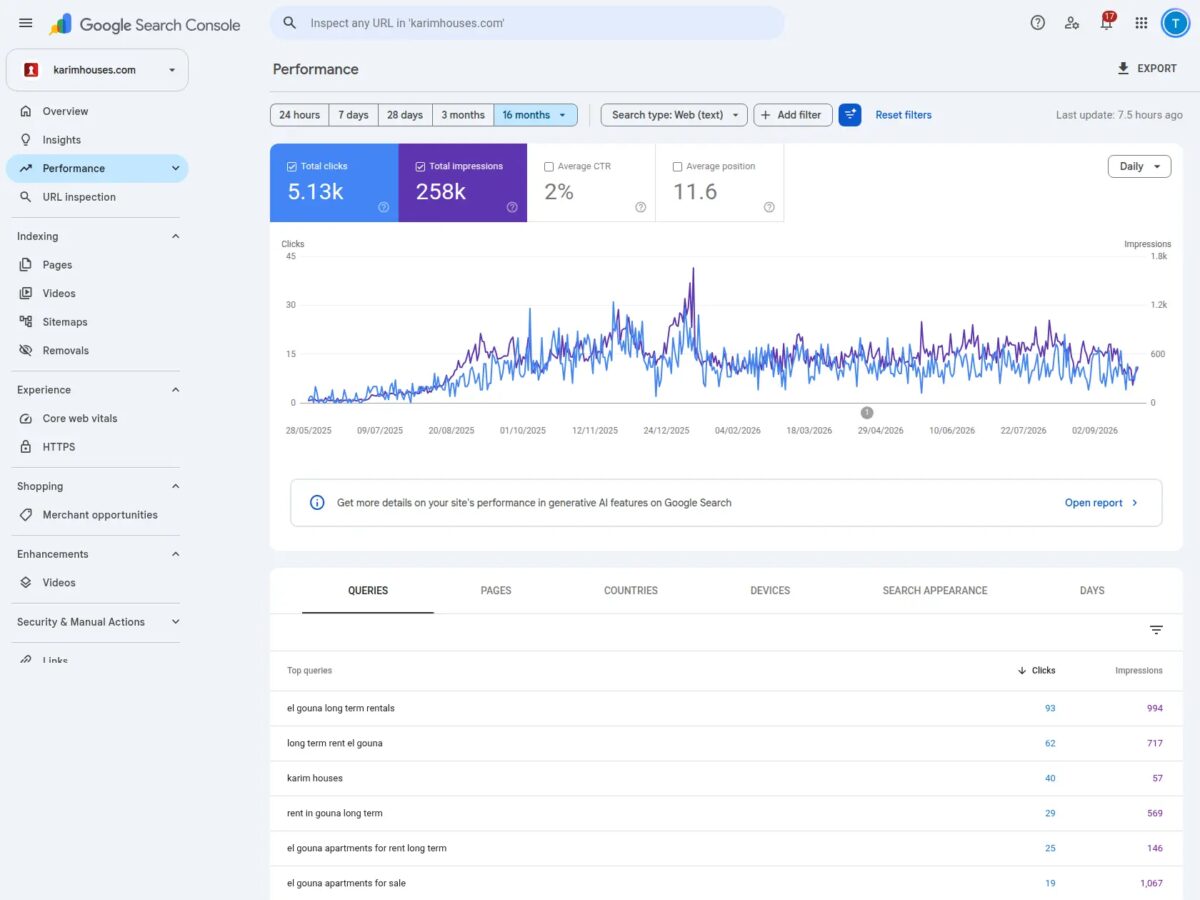Open the Google apps grid
The width and height of the screenshot is (1200, 900).
pyautogui.click(x=1141, y=23)
